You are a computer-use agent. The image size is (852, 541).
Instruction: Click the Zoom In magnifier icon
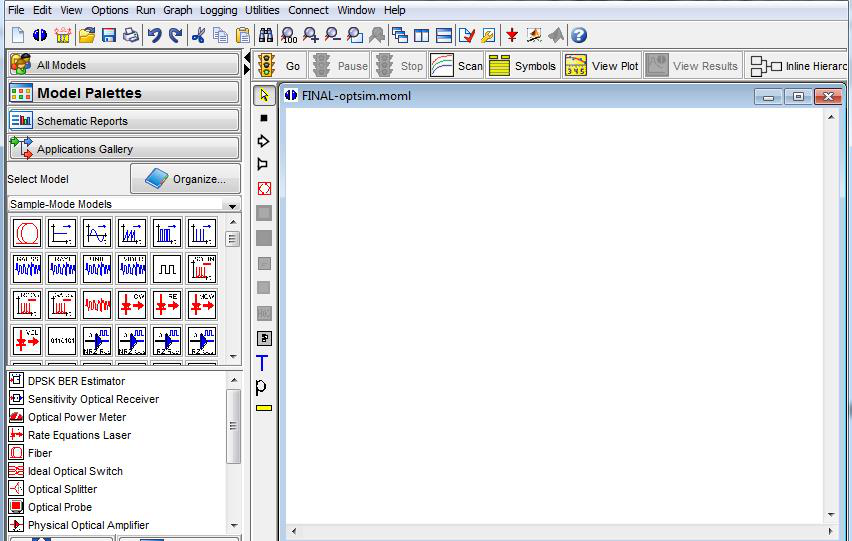coord(311,35)
